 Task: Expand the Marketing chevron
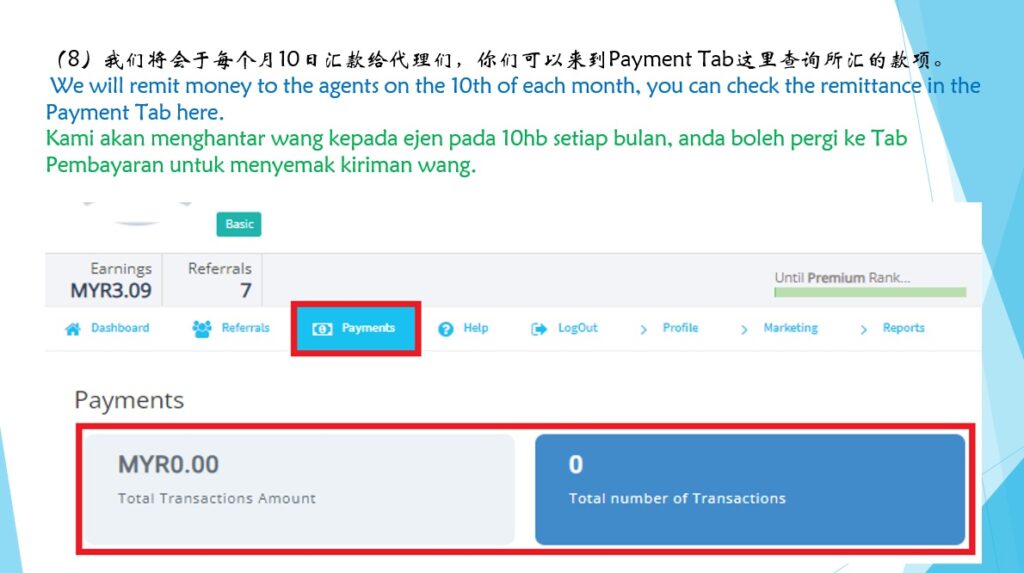point(744,329)
